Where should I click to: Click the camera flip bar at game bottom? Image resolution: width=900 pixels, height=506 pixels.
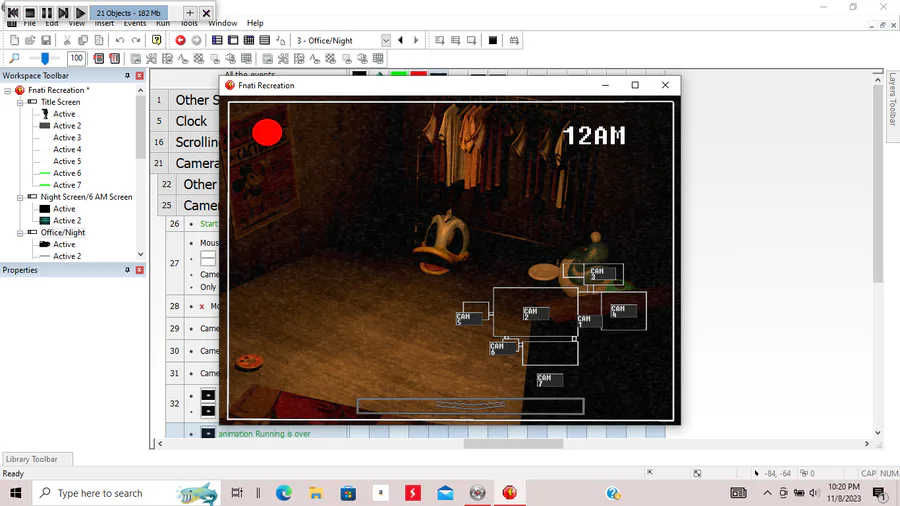470,406
